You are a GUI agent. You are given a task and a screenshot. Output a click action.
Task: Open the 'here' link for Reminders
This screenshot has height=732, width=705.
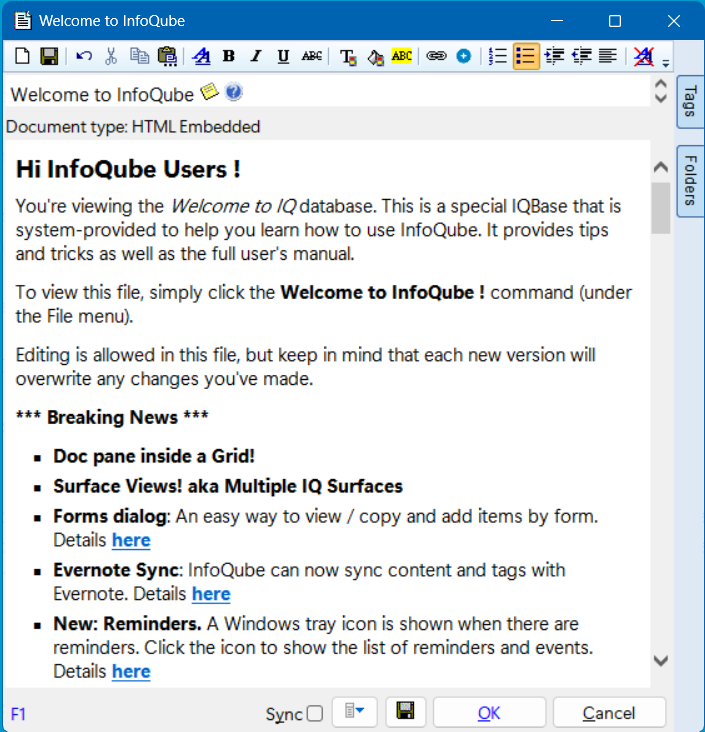pos(131,671)
